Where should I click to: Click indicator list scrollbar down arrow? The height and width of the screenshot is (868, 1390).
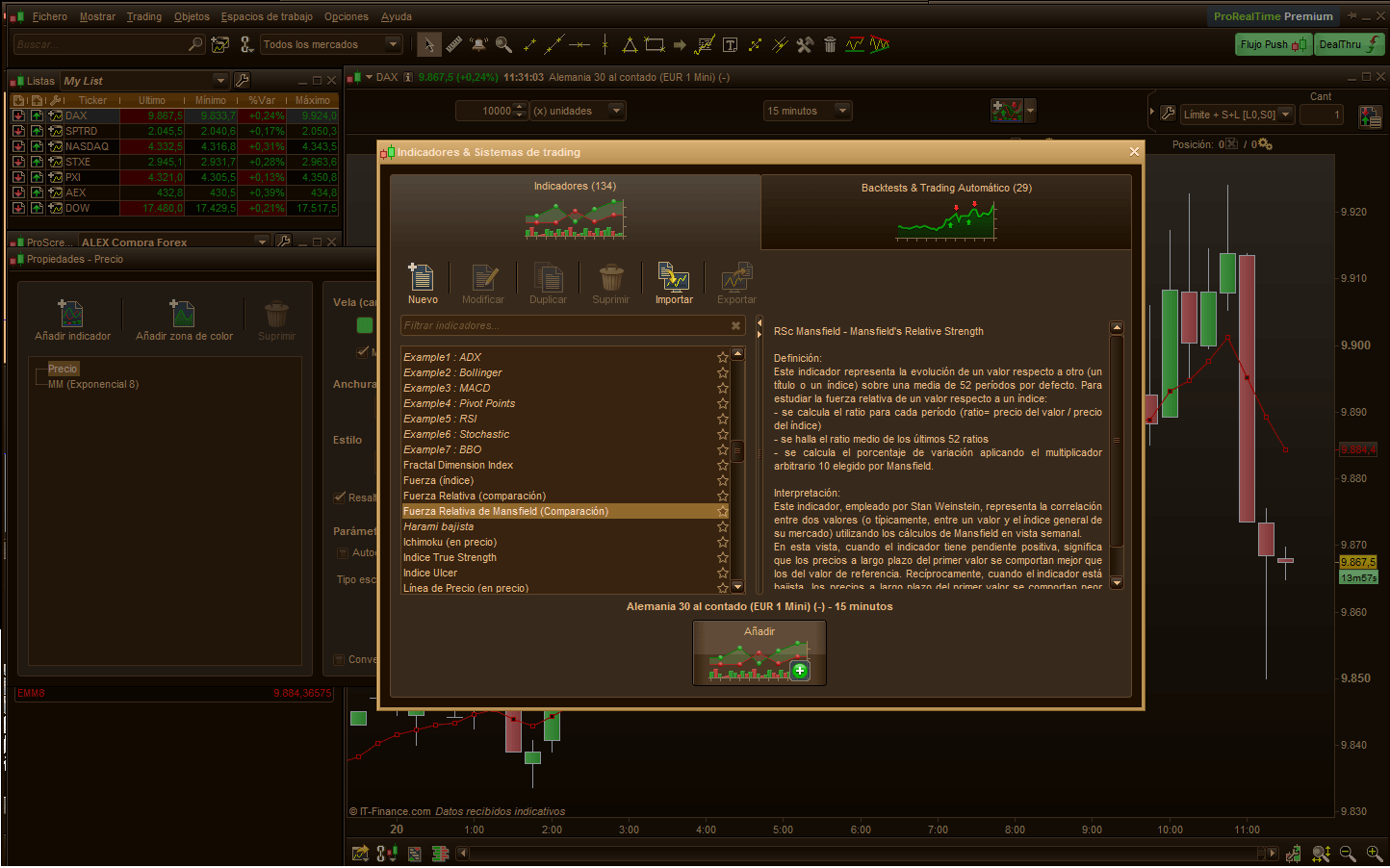click(738, 587)
